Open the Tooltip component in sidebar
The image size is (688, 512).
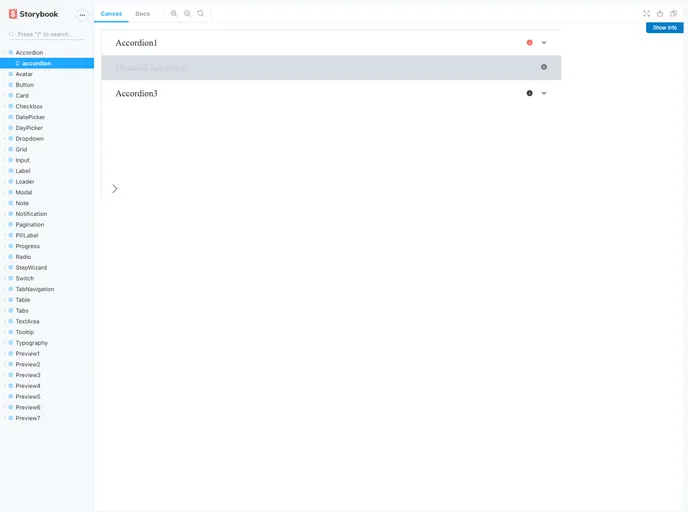(x=25, y=332)
